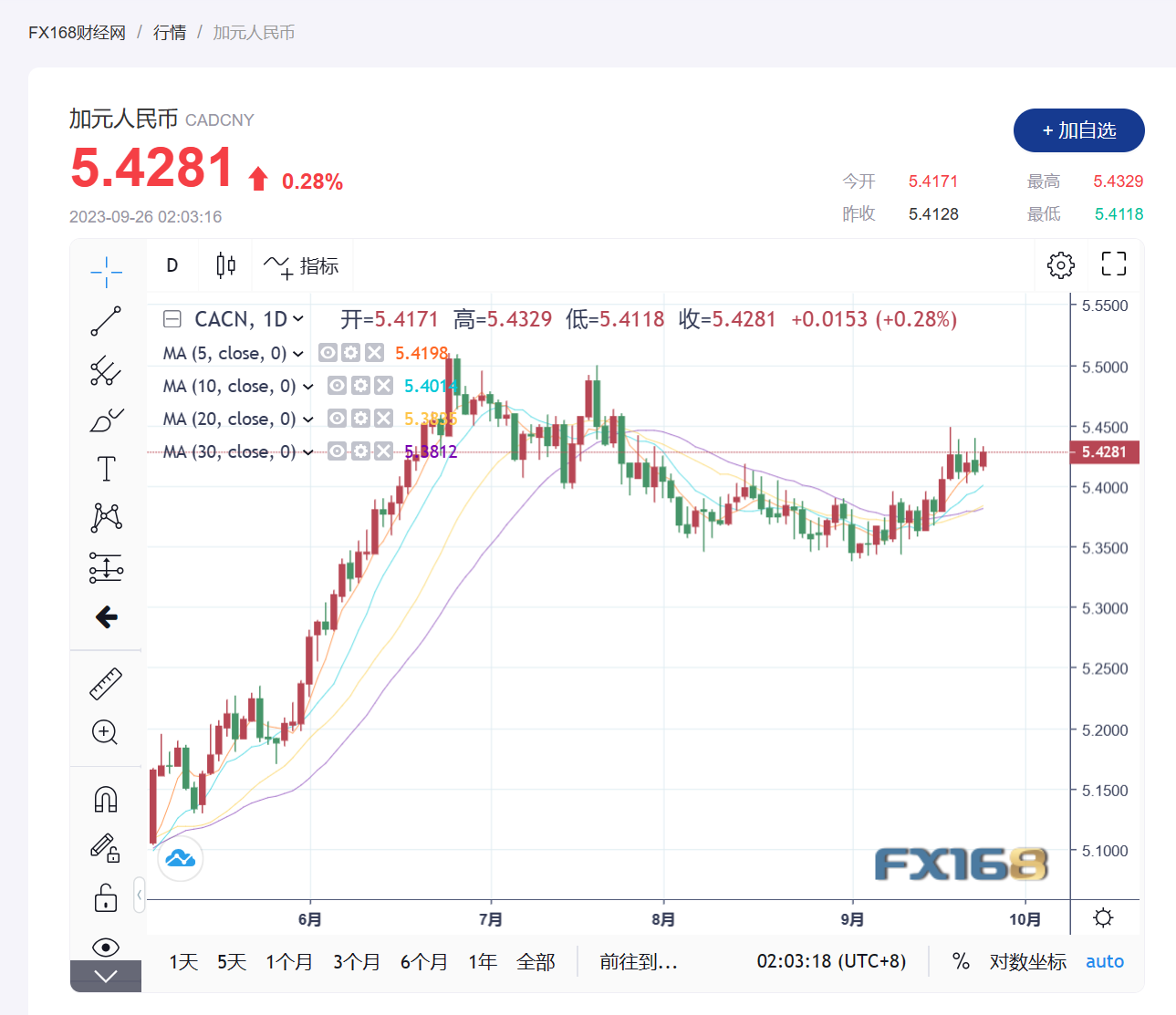Select the text annotation tool
Screen dimensions: 1176x1015
(x=106, y=469)
